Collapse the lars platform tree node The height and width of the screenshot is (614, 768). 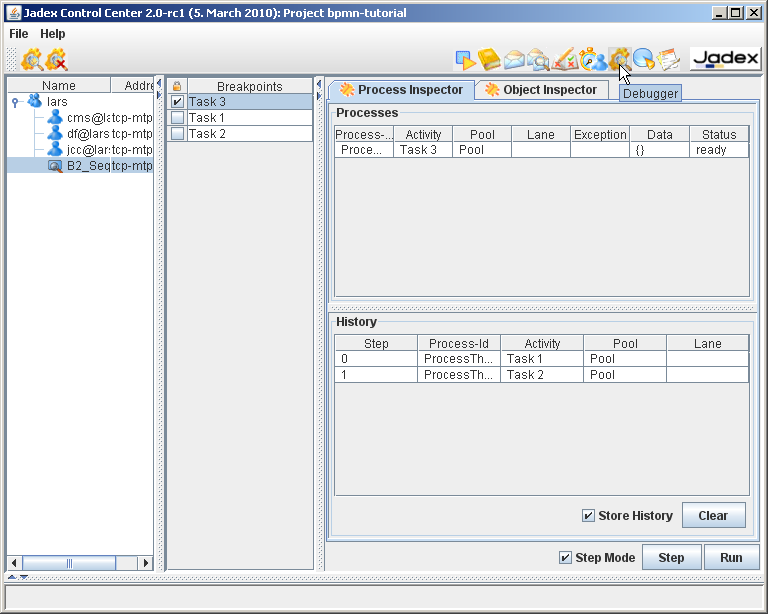[x=15, y=102]
